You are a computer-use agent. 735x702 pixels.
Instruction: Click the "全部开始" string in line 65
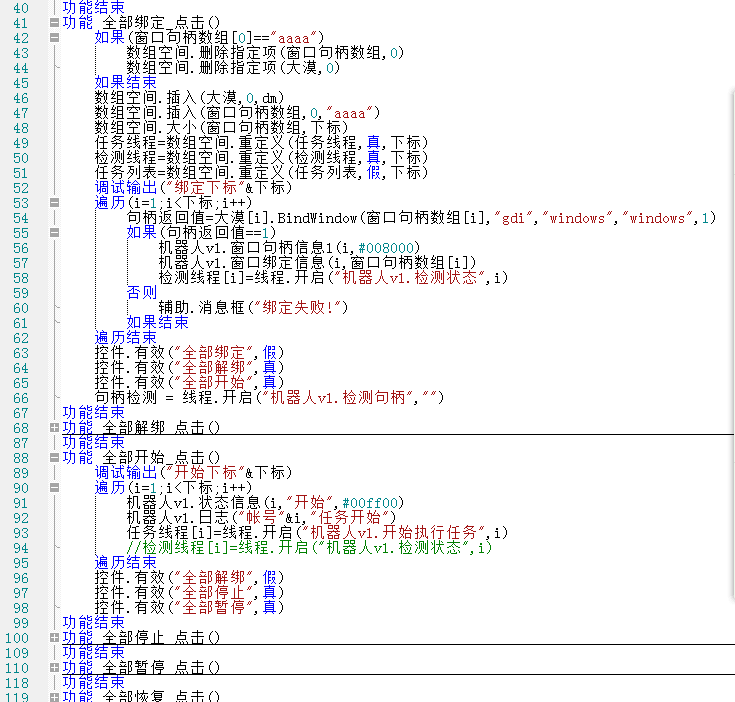[x=214, y=383]
